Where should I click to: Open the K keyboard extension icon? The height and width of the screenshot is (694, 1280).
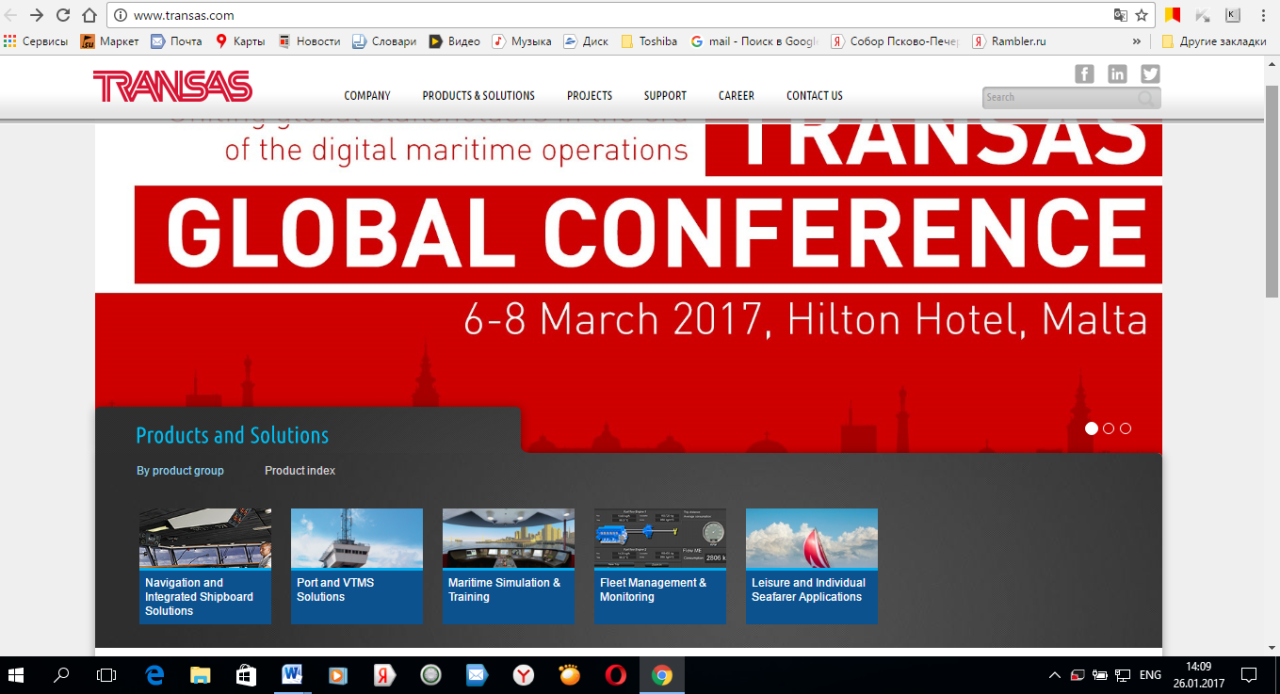point(1232,15)
